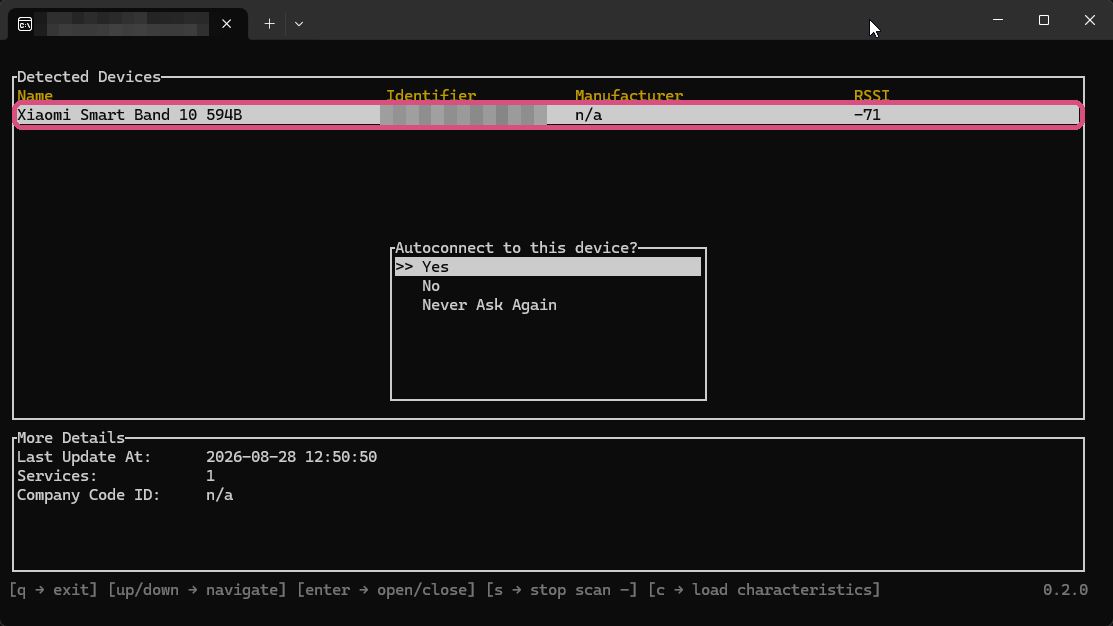1113x626 pixels.
Task: Click the blurred device identifier cell
Action: pos(464,115)
